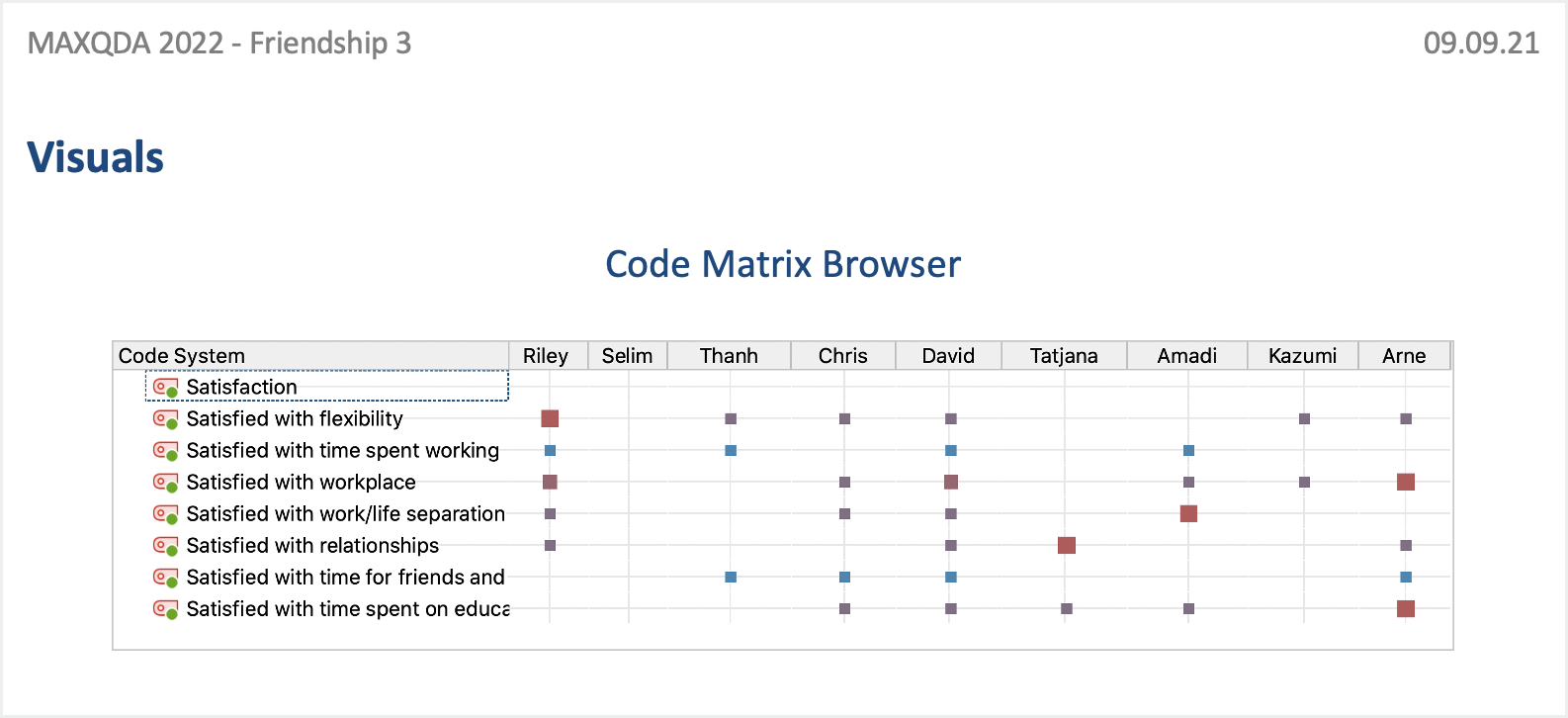Viewport: 1568px width, 718px height.
Task: Click Arne's square for Satisfied with relationships
Action: click(x=1406, y=545)
